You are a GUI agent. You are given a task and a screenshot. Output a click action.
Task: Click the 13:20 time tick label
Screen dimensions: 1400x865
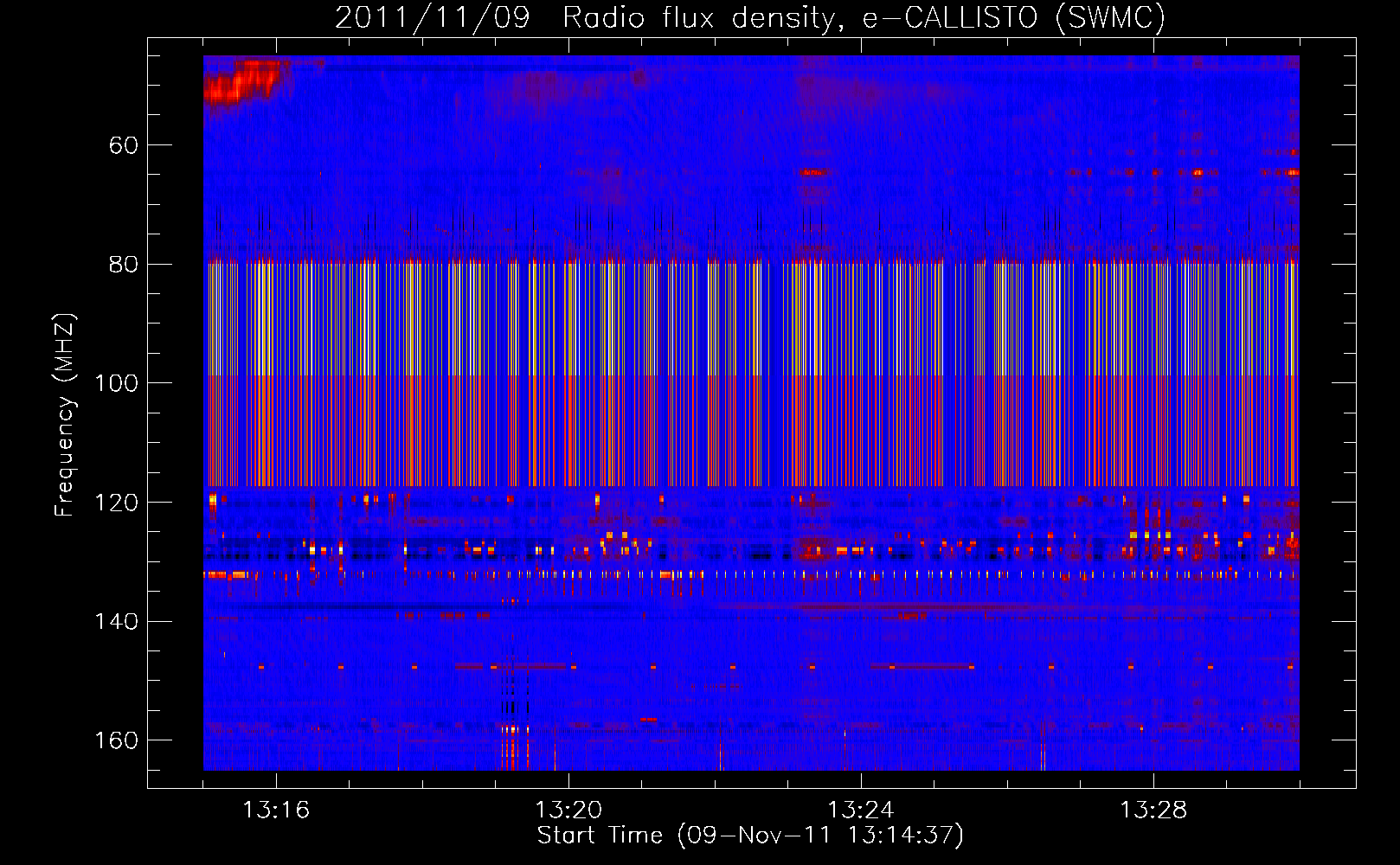(568, 811)
